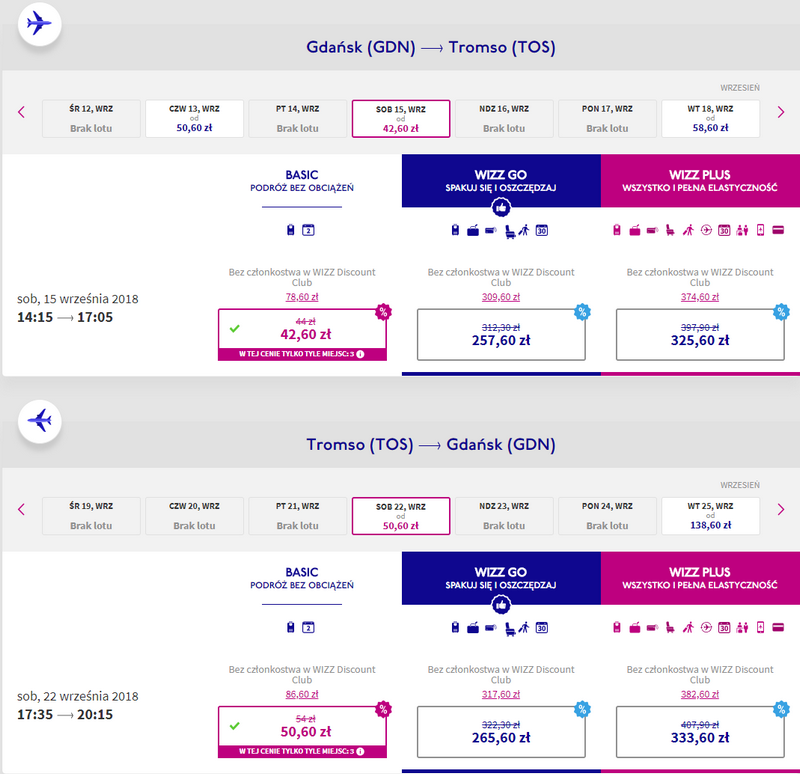Image resolution: width=800 pixels, height=774 pixels.
Task: Click the non-member price 317,60 zł link
Action: pos(501,694)
